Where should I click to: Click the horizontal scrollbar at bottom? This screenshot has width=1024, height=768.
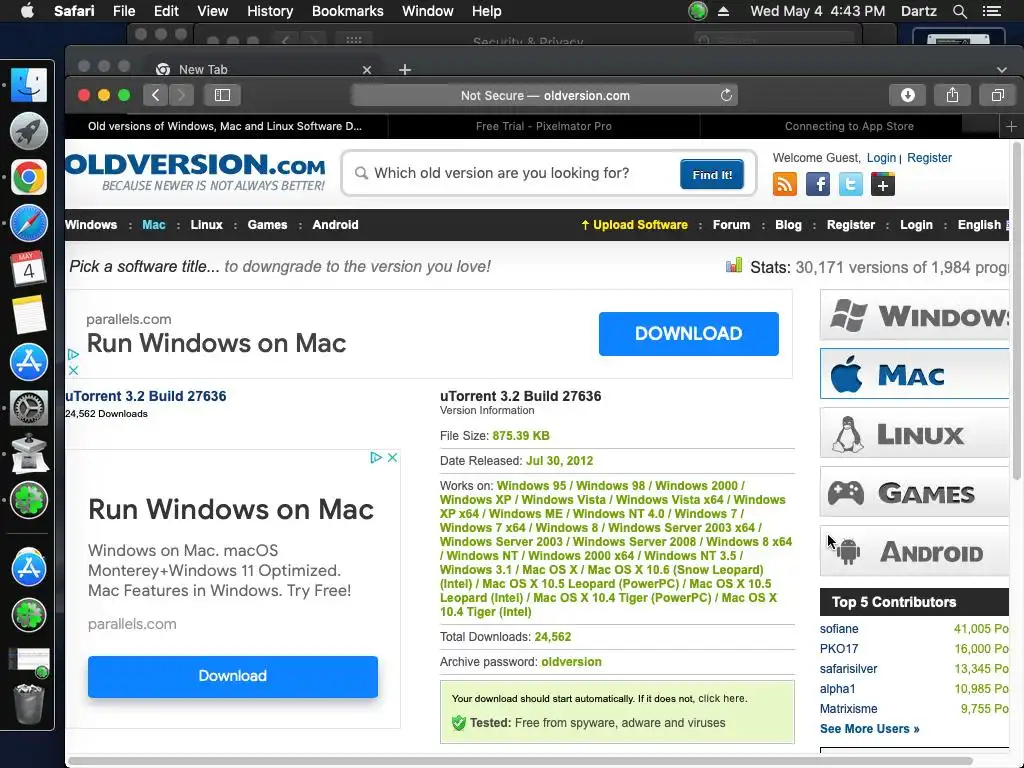click(520, 761)
